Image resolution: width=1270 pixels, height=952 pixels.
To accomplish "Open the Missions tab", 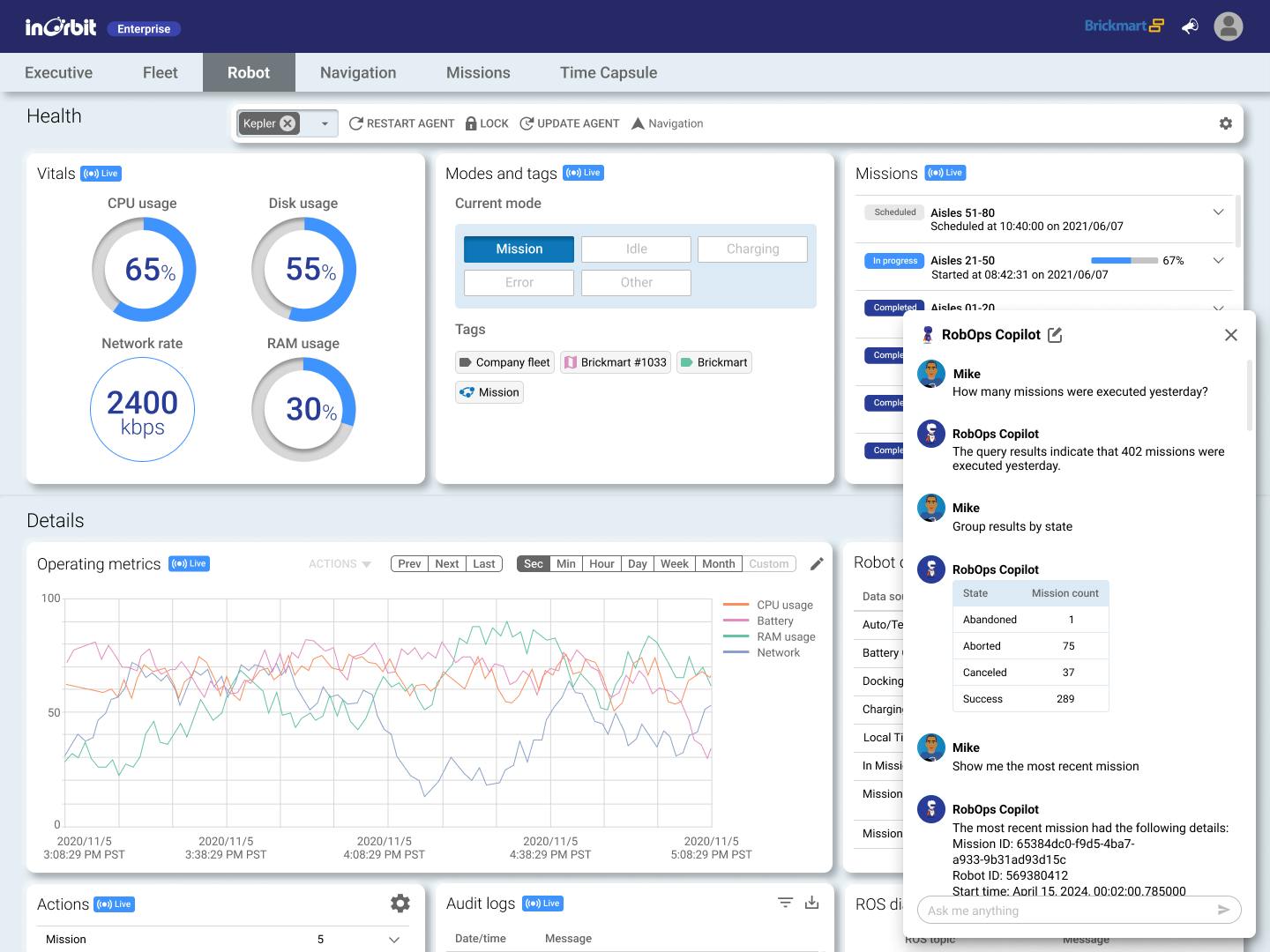I will point(477,72).
